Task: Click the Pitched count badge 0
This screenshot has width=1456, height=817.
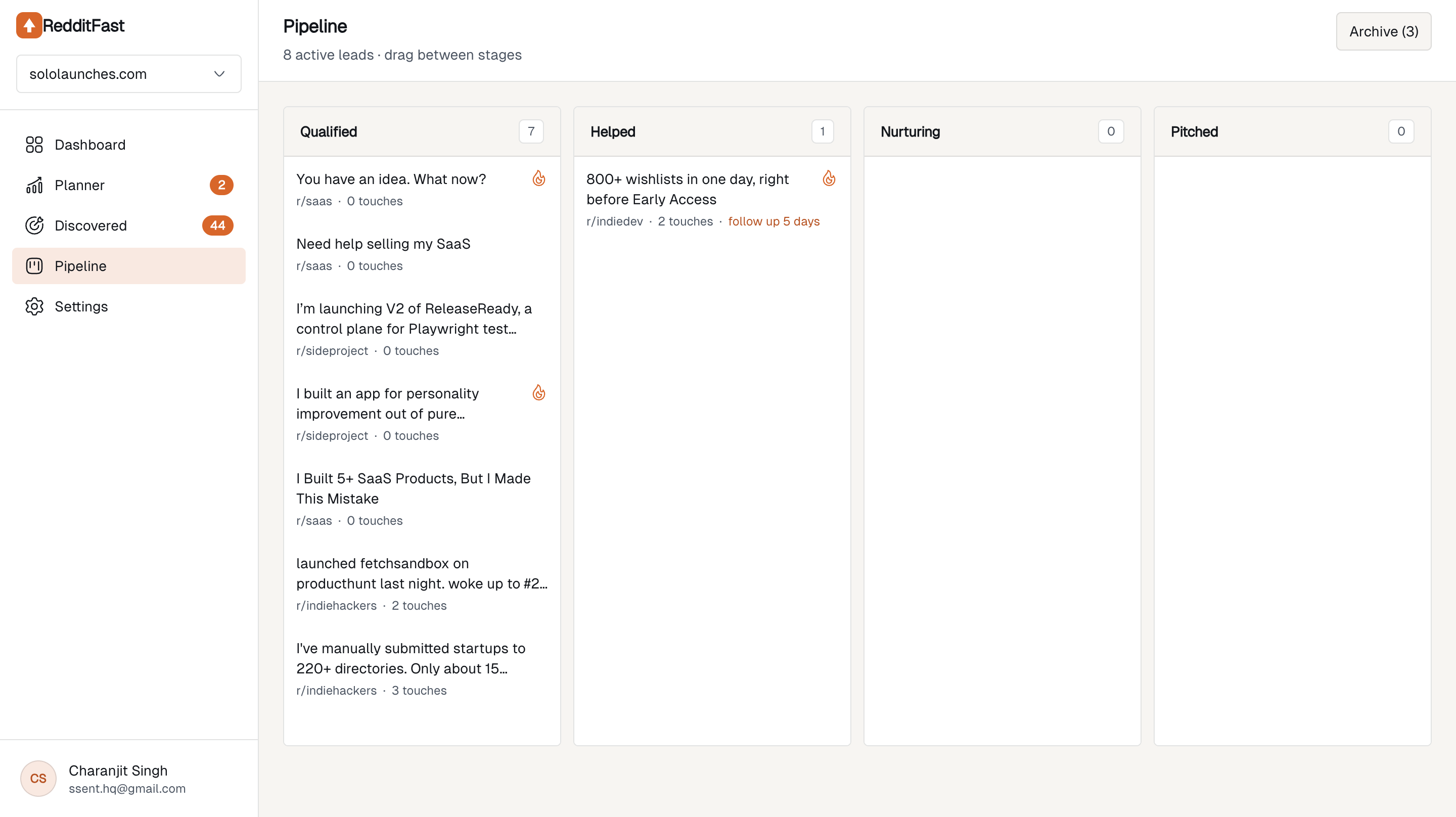Action: pos(1400,132)
